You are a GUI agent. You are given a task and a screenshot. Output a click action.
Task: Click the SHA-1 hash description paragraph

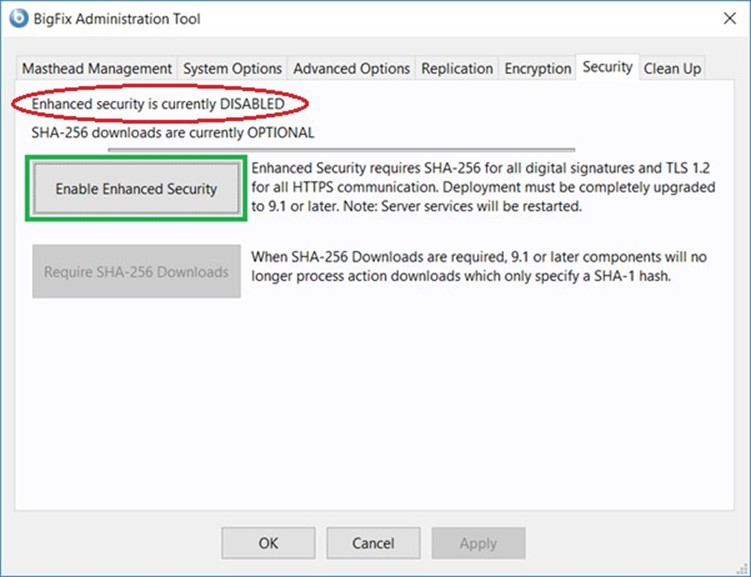click(x=460, y=266)
